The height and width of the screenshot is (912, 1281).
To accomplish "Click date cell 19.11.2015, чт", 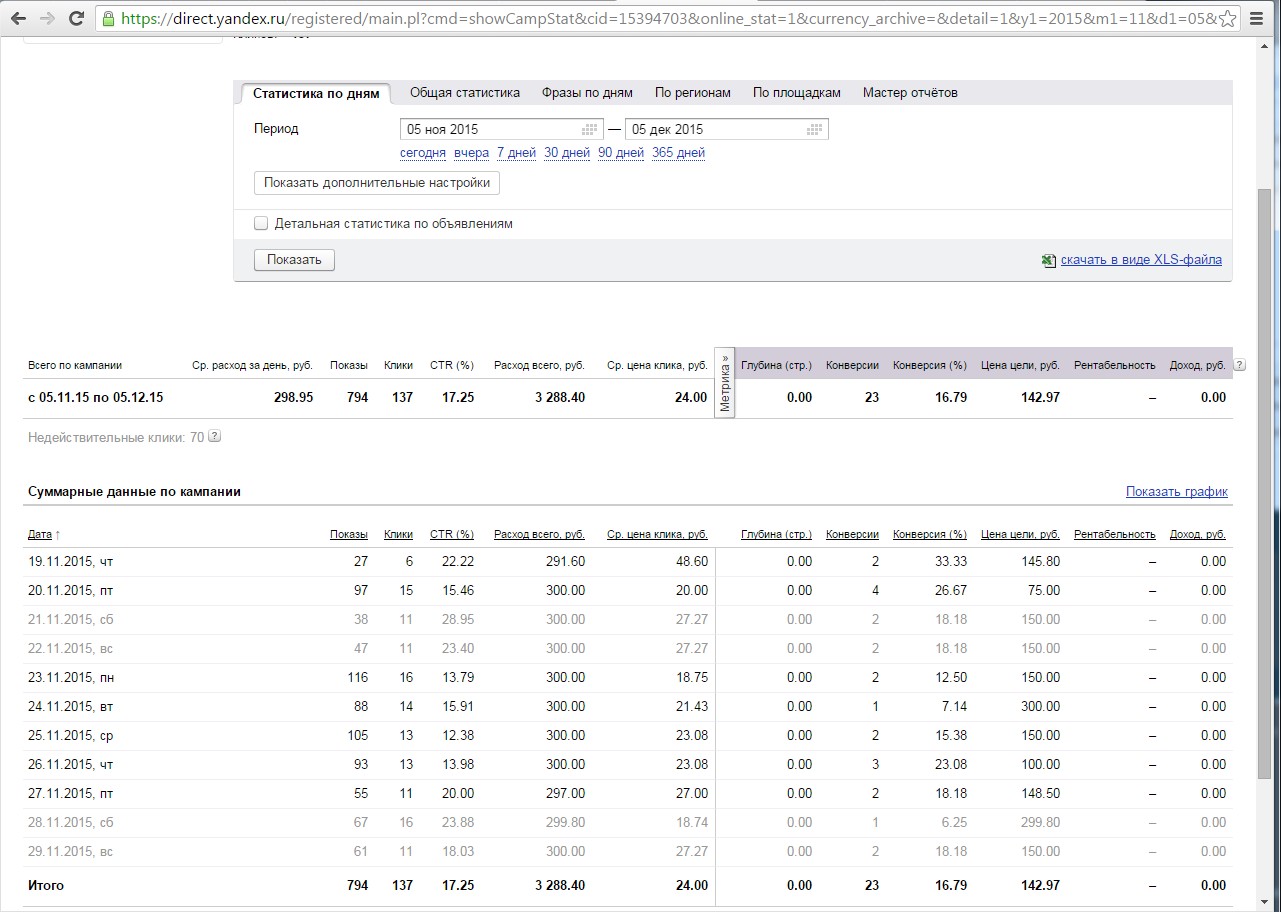I will tap(70, 562).
